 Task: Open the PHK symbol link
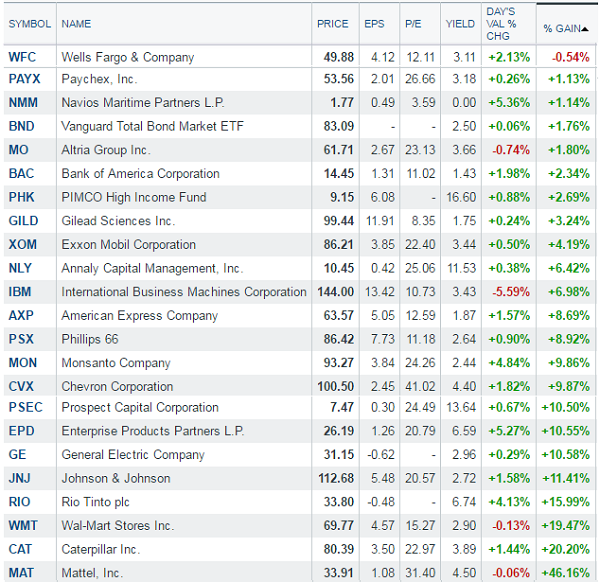click(21, 197)
